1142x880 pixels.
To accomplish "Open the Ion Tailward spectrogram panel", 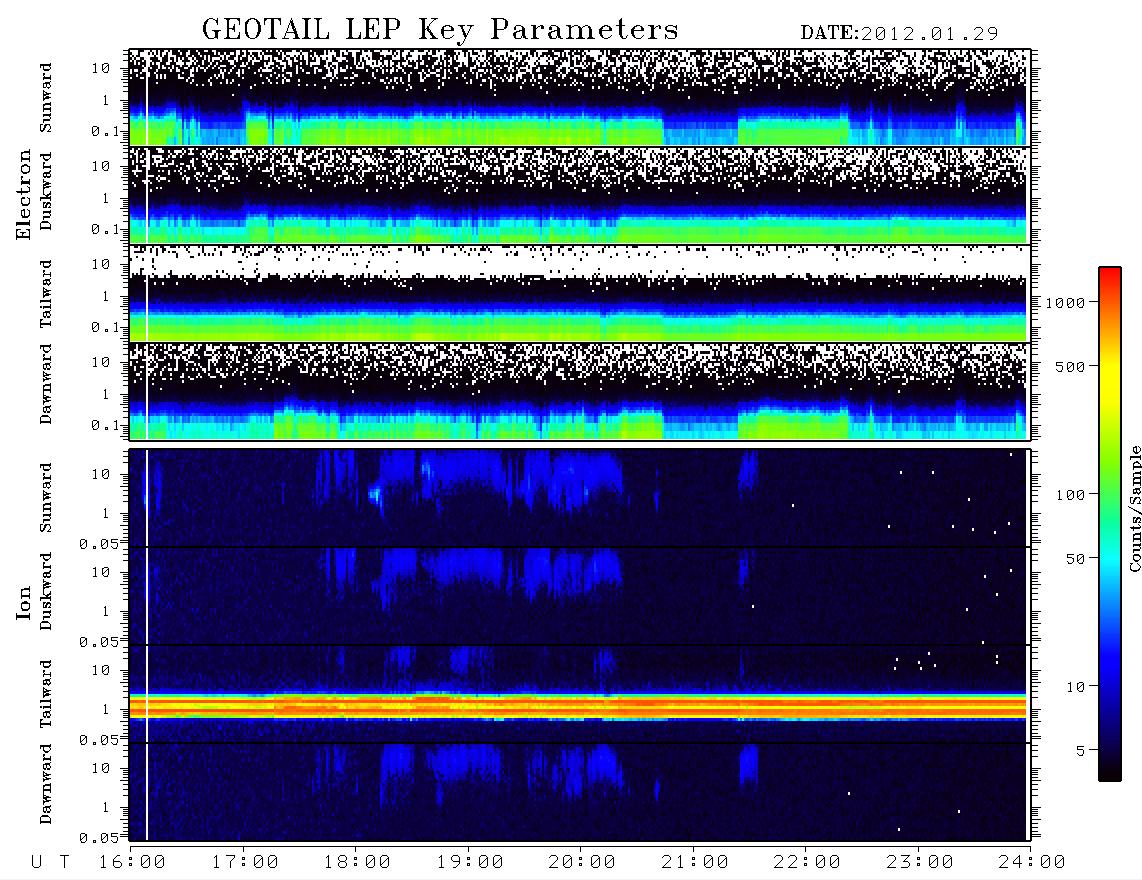I will point(579,694).
